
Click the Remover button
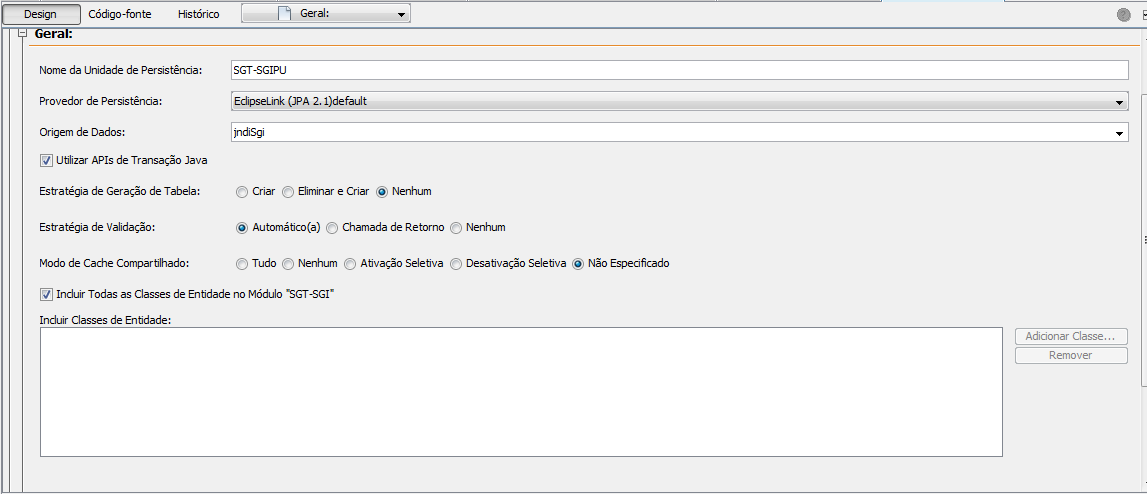[1071, 355]
